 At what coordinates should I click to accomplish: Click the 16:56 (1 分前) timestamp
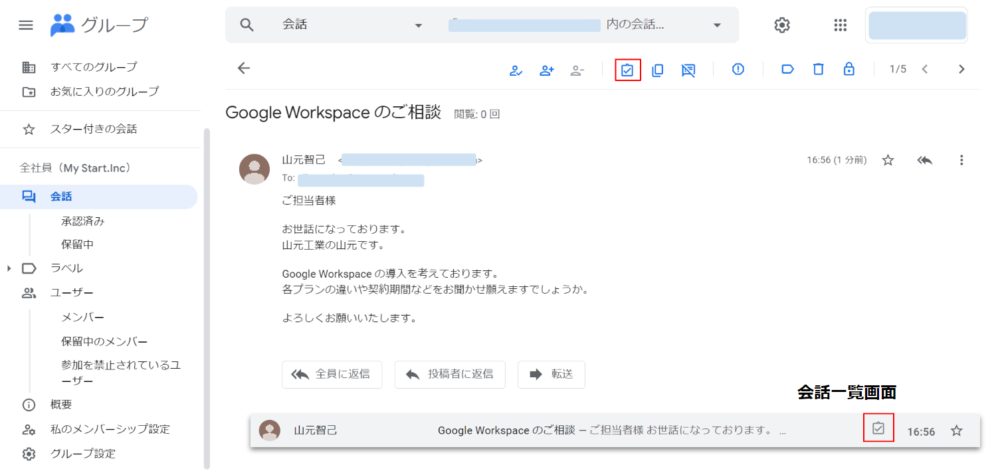click(x=837, y=161)
